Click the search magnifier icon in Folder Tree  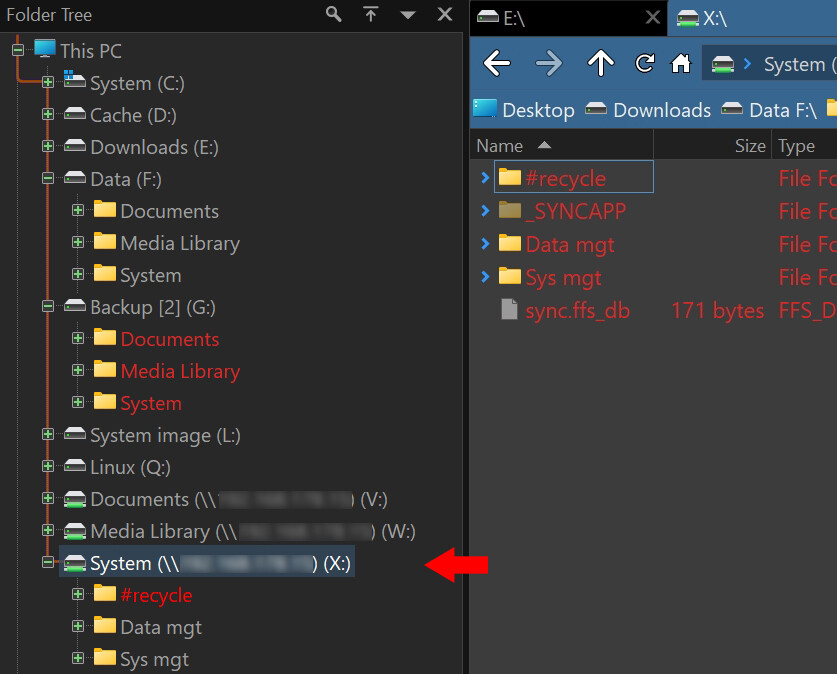334,14
